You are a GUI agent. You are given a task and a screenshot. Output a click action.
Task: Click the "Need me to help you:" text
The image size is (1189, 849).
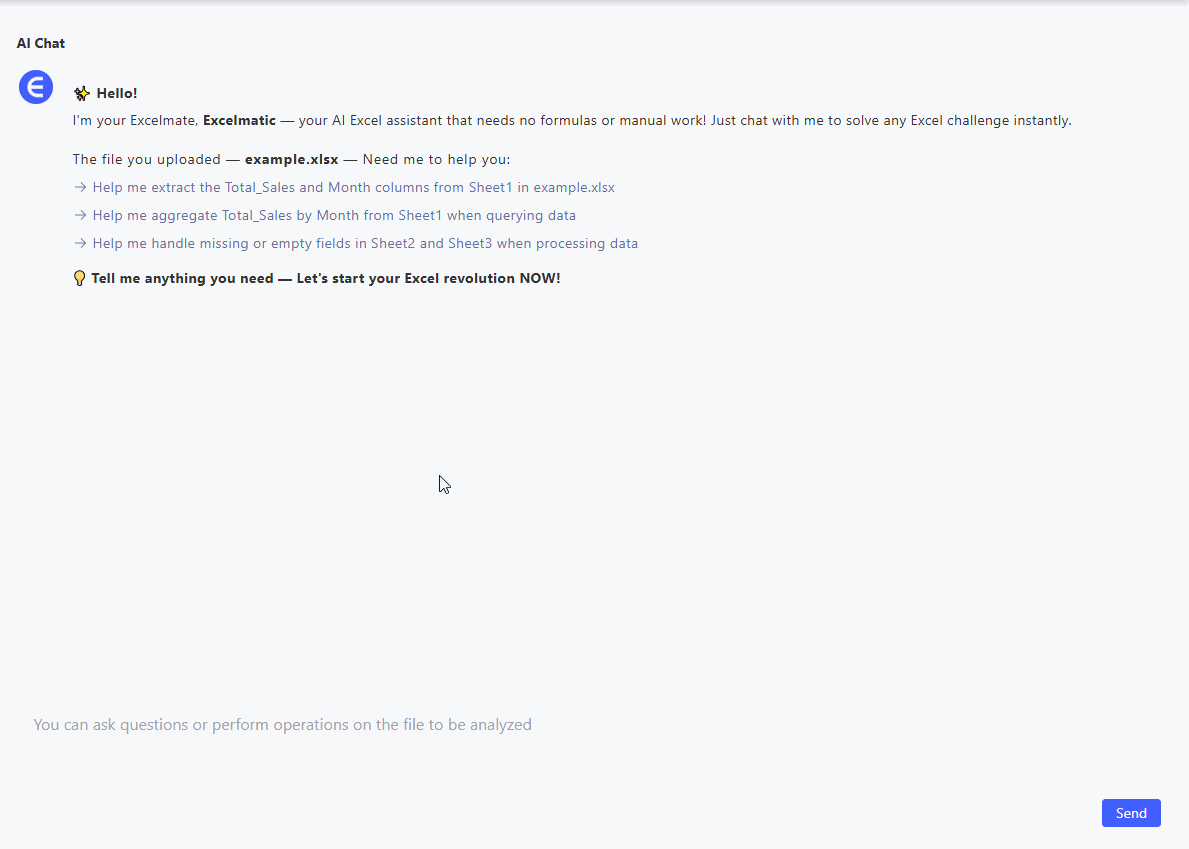pos(436,160)
